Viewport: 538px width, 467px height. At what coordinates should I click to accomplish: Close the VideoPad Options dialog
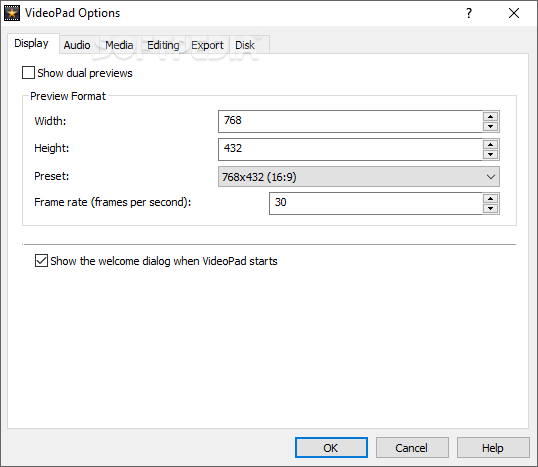514,13
